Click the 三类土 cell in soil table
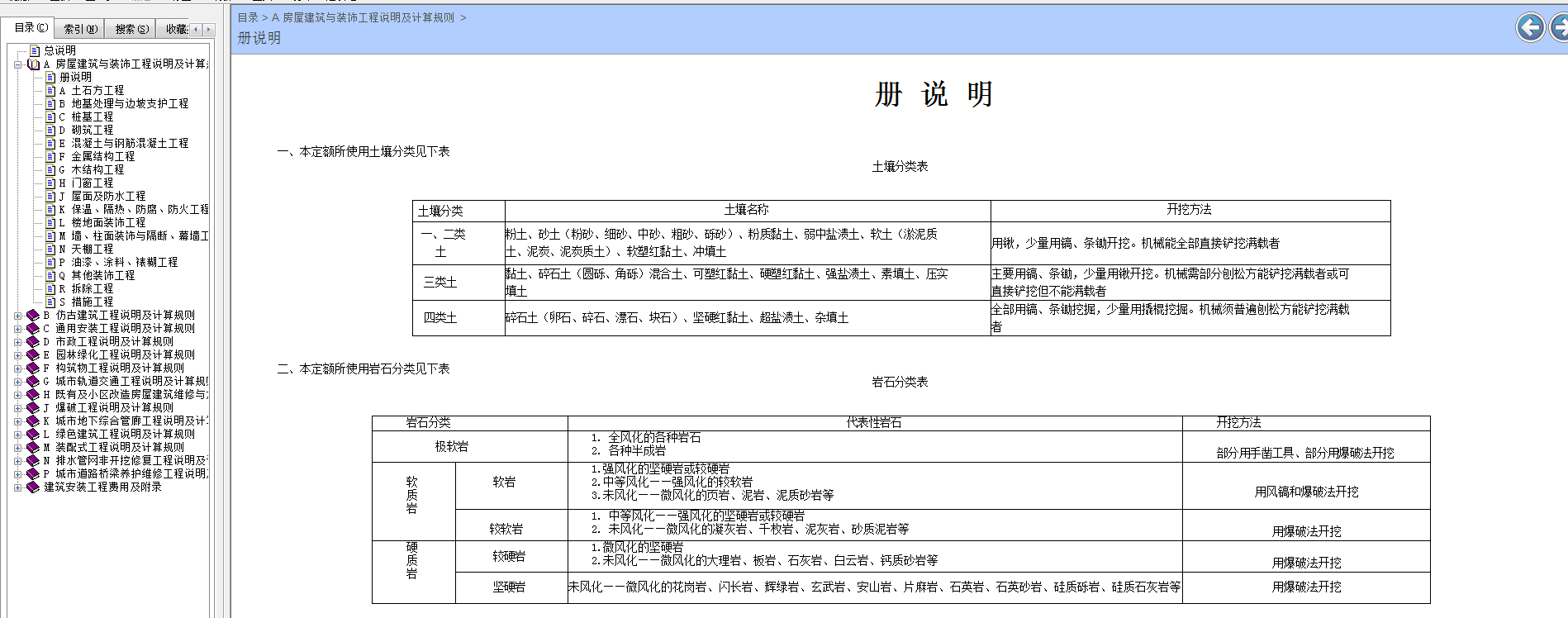Viewport: 1568px width, 618px height. pyautogui.click(x=459, y=283)
